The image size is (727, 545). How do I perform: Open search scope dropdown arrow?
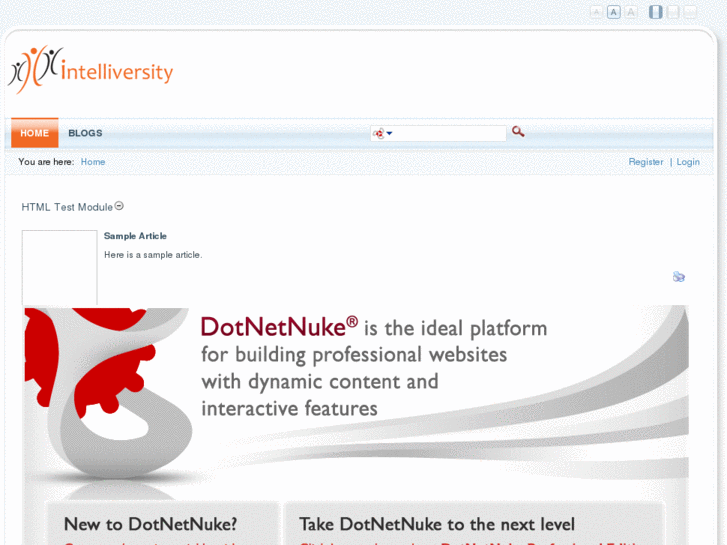(389, 133)
